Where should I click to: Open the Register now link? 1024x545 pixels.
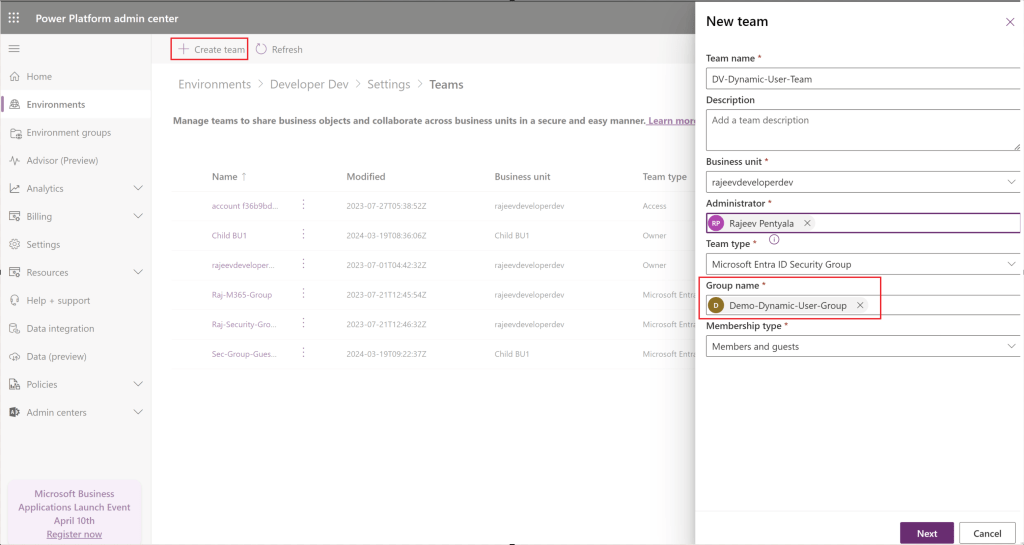pyautogui.click(x=74, y=534)
